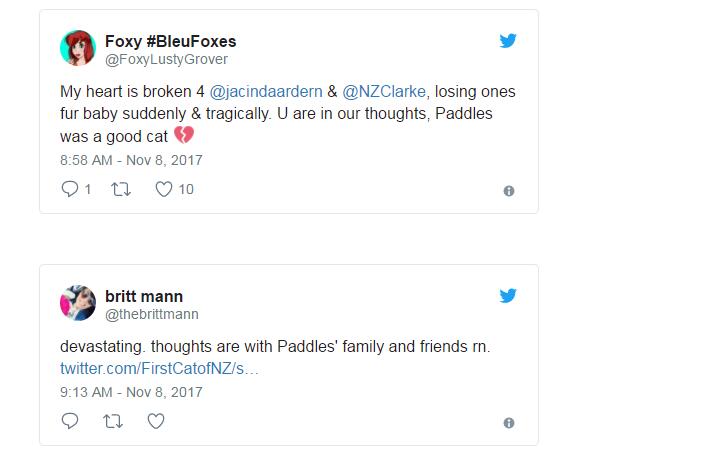725x459 pixels.
Task: Open the @NZClarke mention link
Action: (x=385, y=91)
